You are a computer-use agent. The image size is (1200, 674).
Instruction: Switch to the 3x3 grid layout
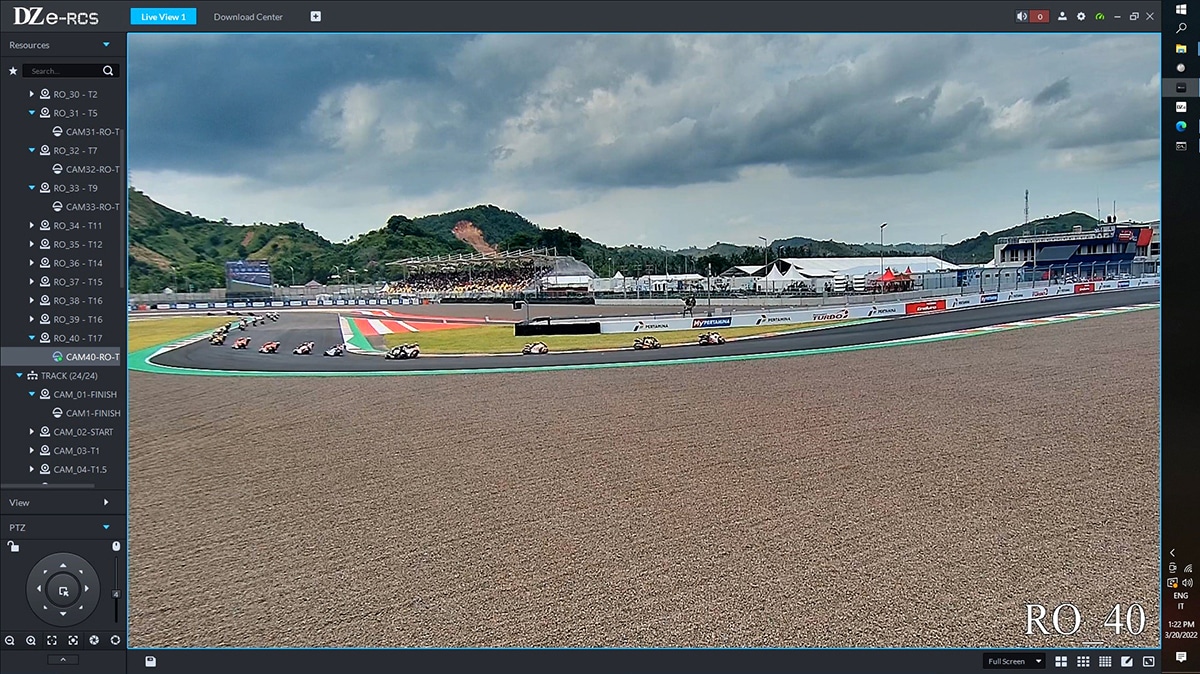[x=1083, y=661]
